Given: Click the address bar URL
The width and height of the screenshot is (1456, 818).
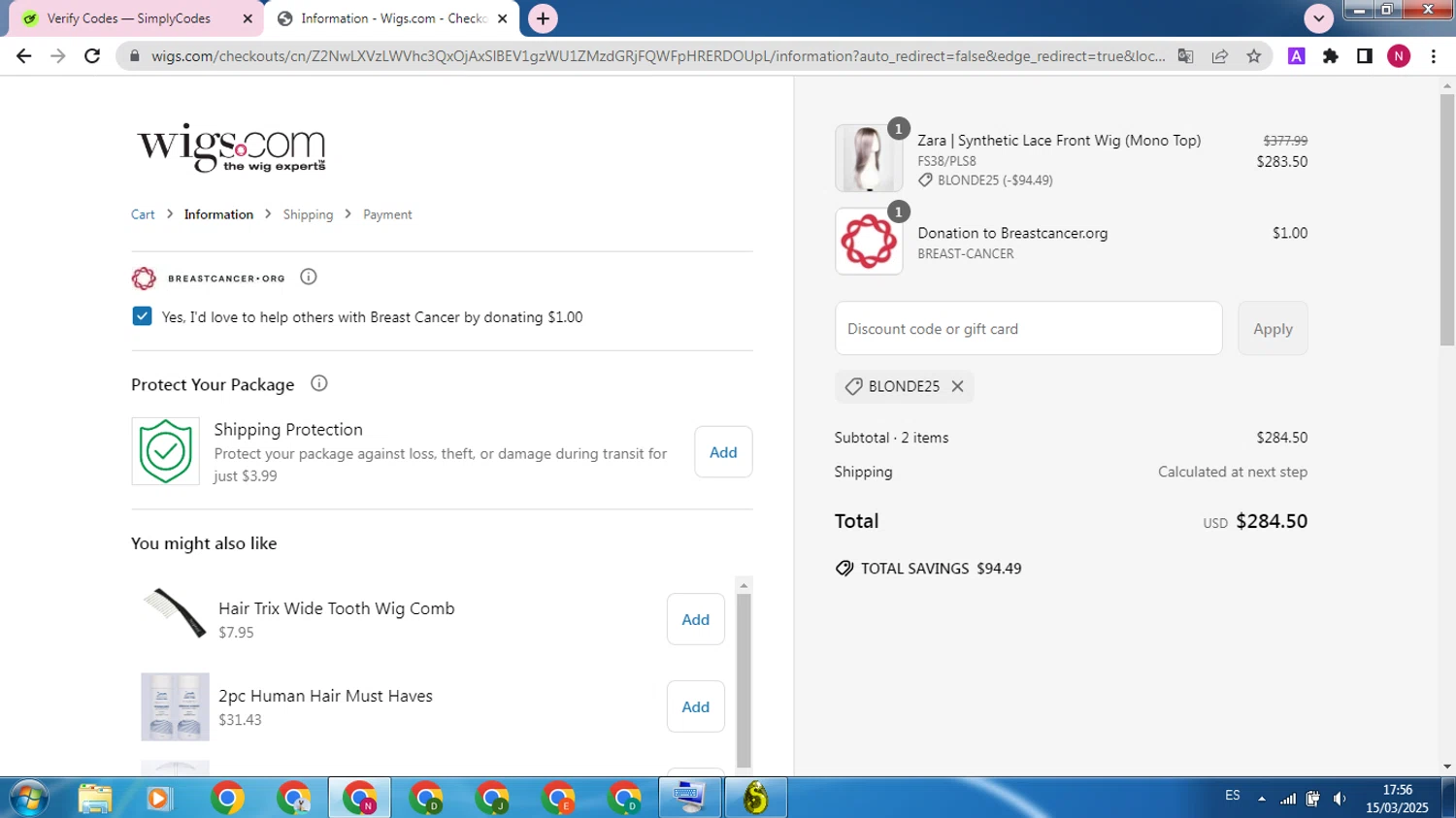Looking at the screenshot, I should click(658, 56).
